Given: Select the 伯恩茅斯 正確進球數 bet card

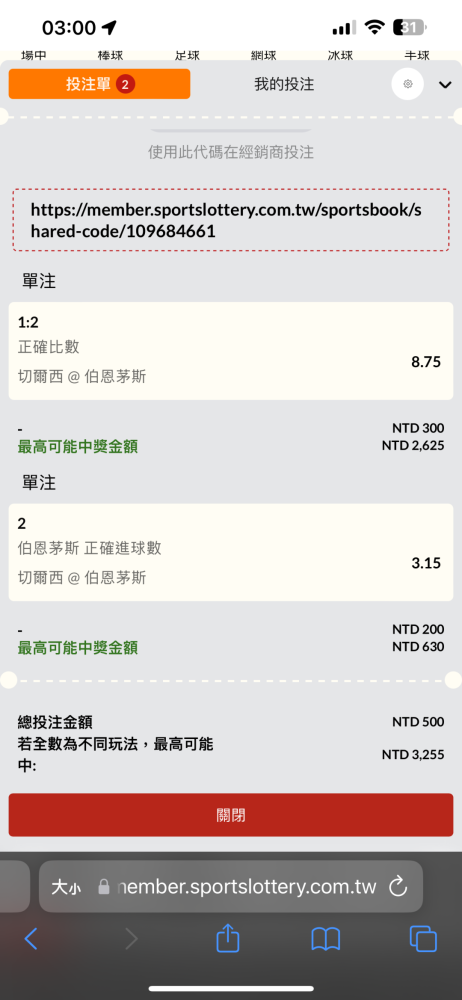Looking at the screenshot, I should [231, 552].
